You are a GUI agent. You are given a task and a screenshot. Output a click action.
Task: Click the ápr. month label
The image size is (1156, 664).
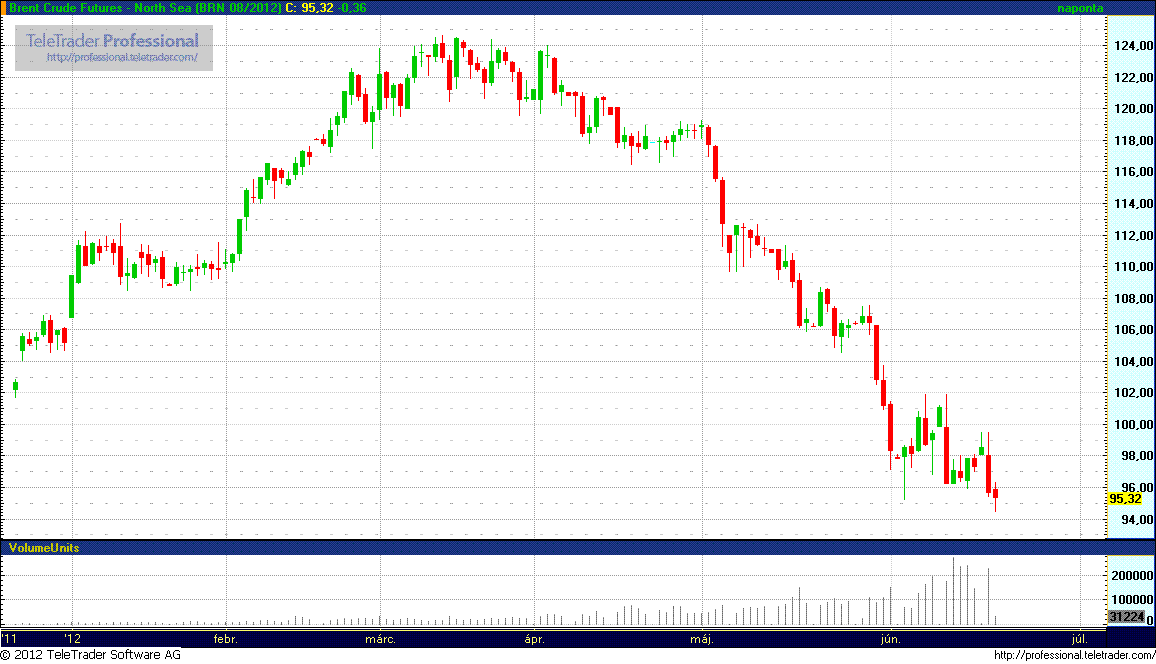[x=535, y=639]
